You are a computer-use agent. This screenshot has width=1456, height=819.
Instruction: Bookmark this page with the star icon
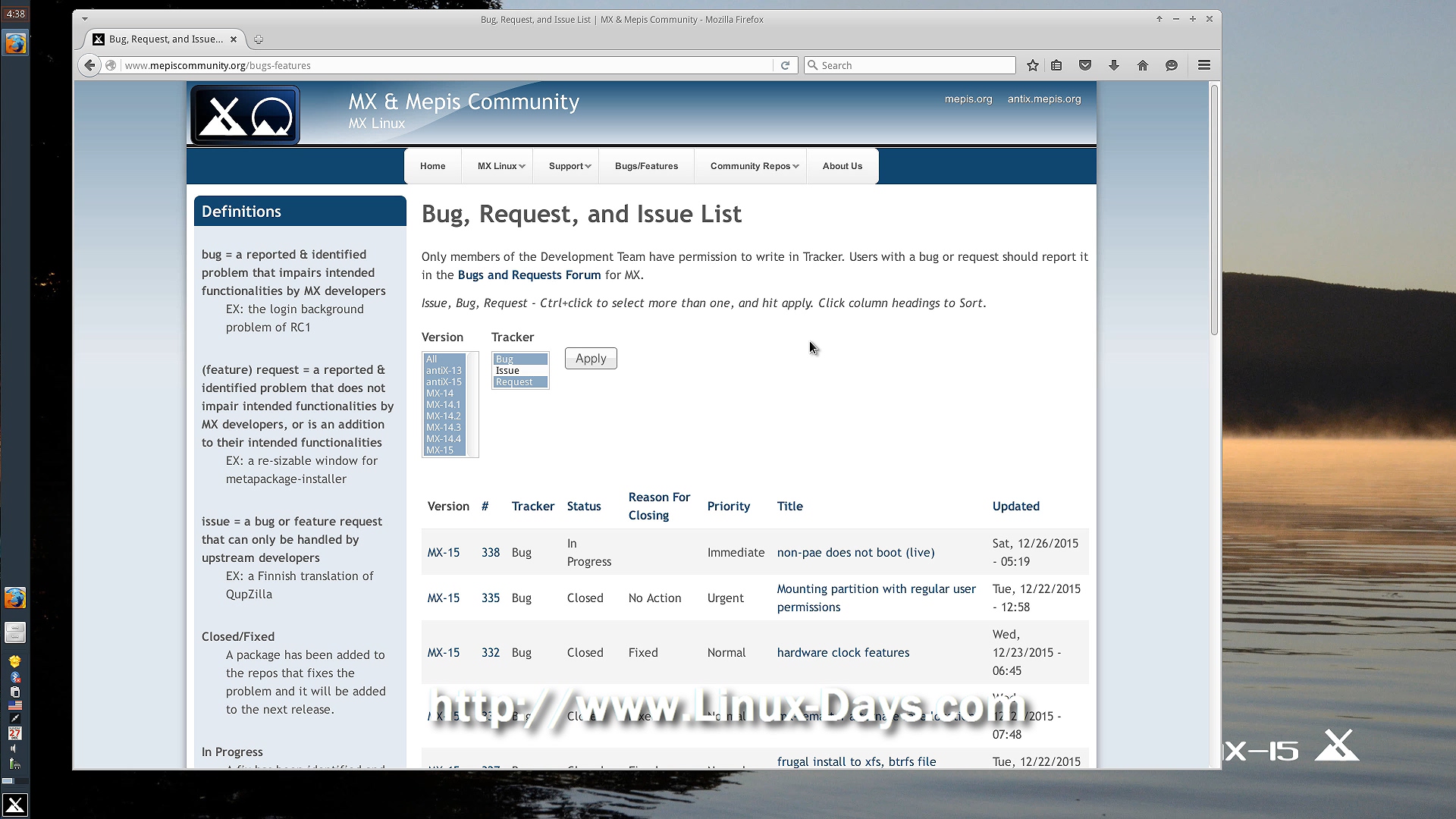point(1032,65)
